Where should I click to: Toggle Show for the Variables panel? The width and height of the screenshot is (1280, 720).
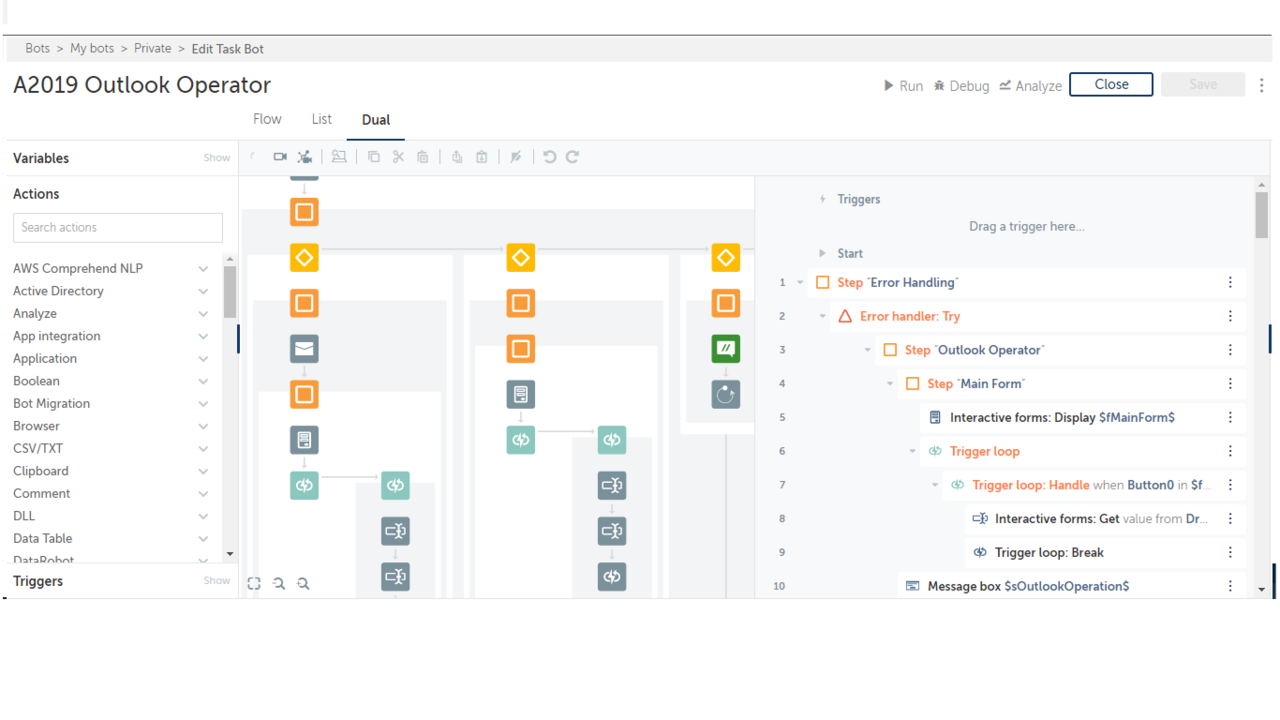pyautogui.click(x=216, y=158)
